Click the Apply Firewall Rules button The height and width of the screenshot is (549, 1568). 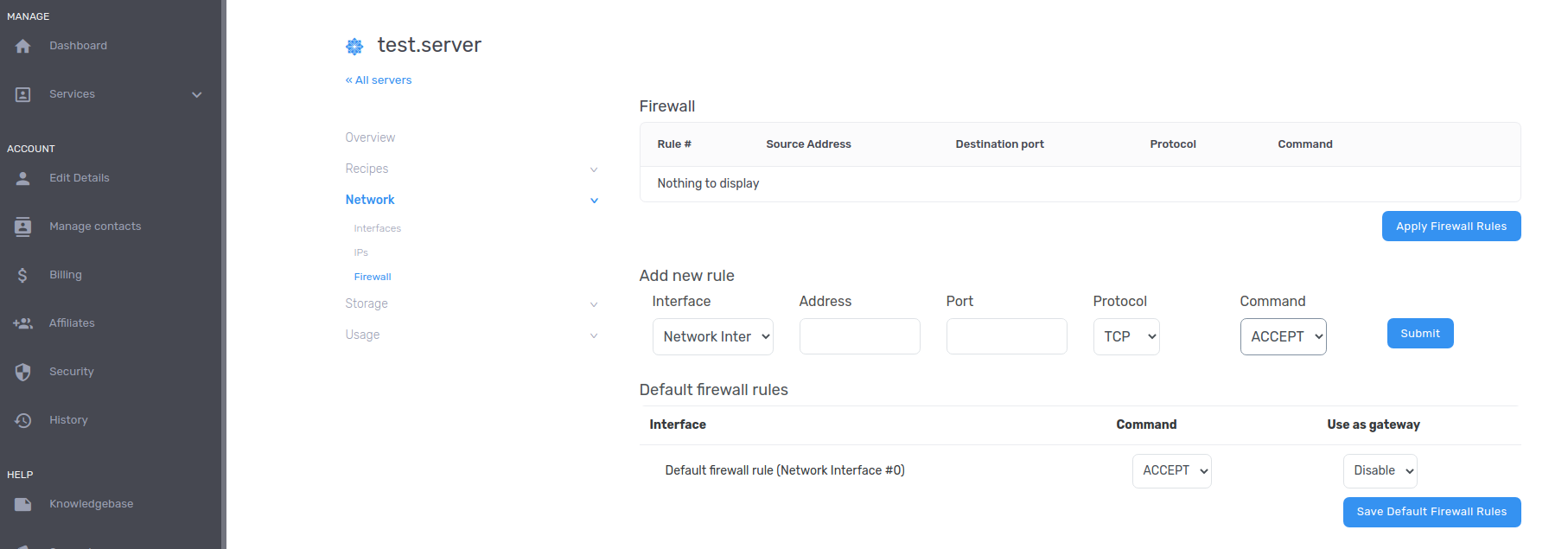click(x=1450, y=227)
